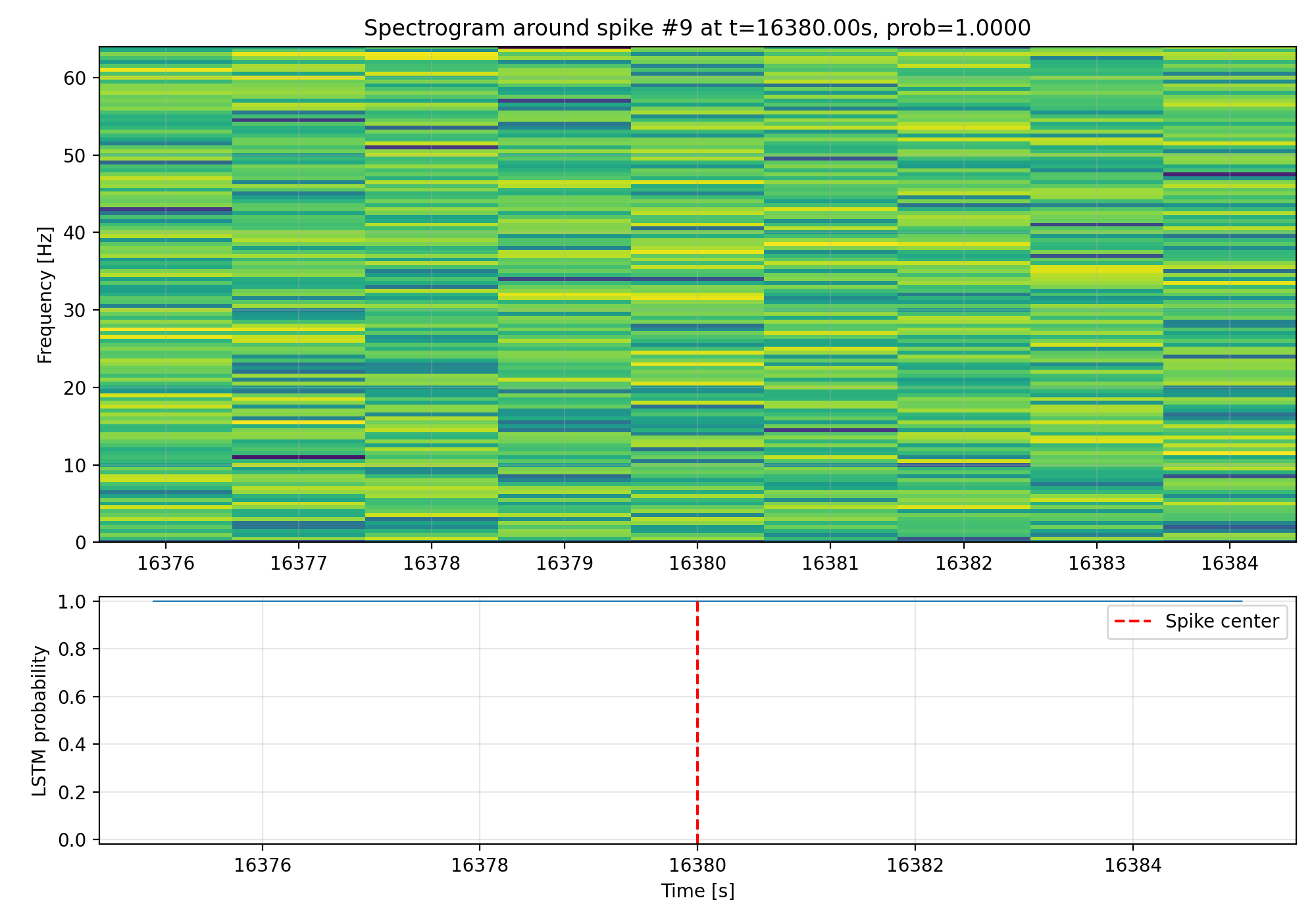This screenshot has width=1316, height=921.
Task: Click the LSTM probability axis label
Action: tap(40, 721)
